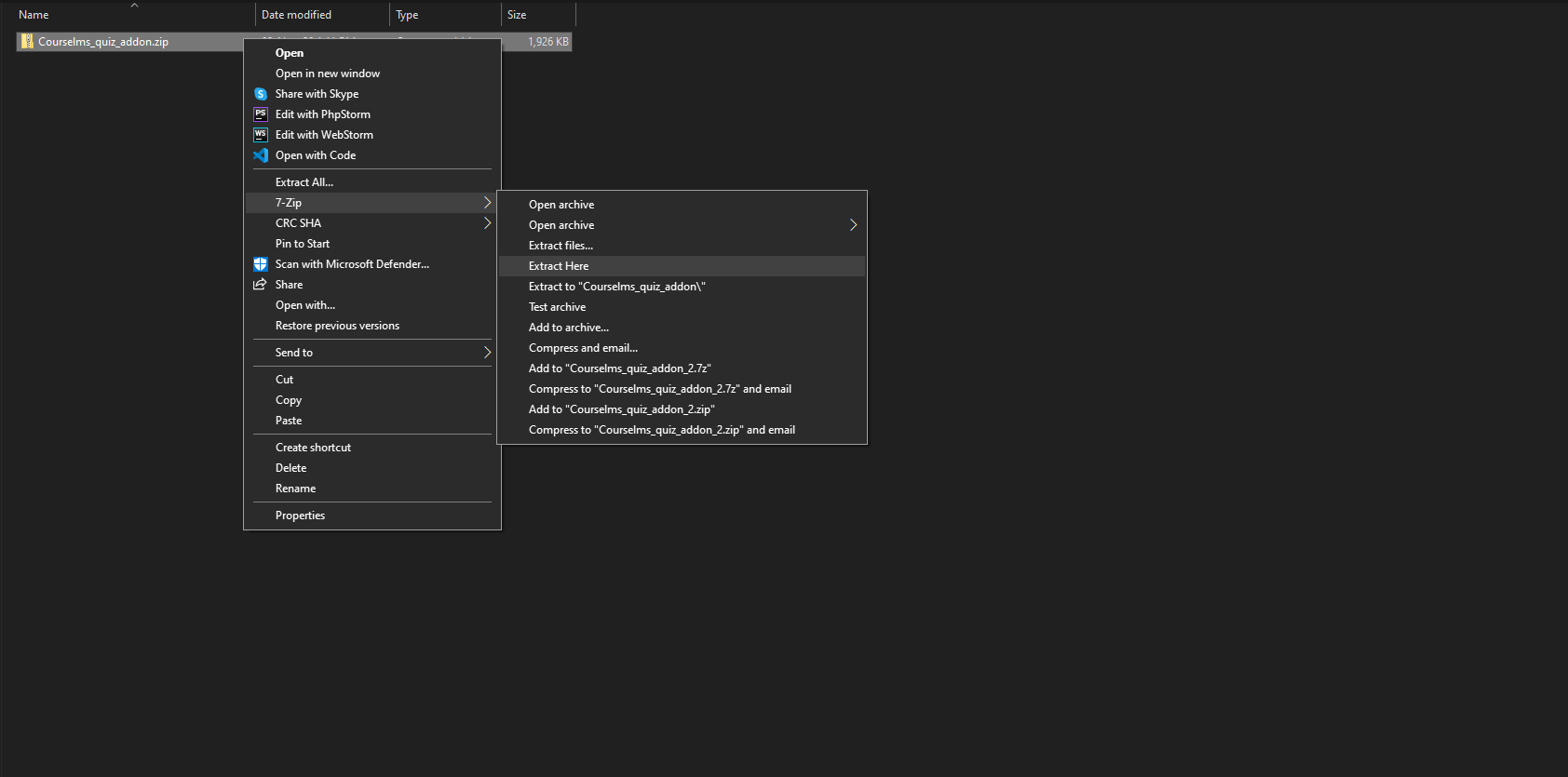Select Add to "Courselms_quiz_addon_2.7z"
The image size is (1568, 777).
(683, 368)
